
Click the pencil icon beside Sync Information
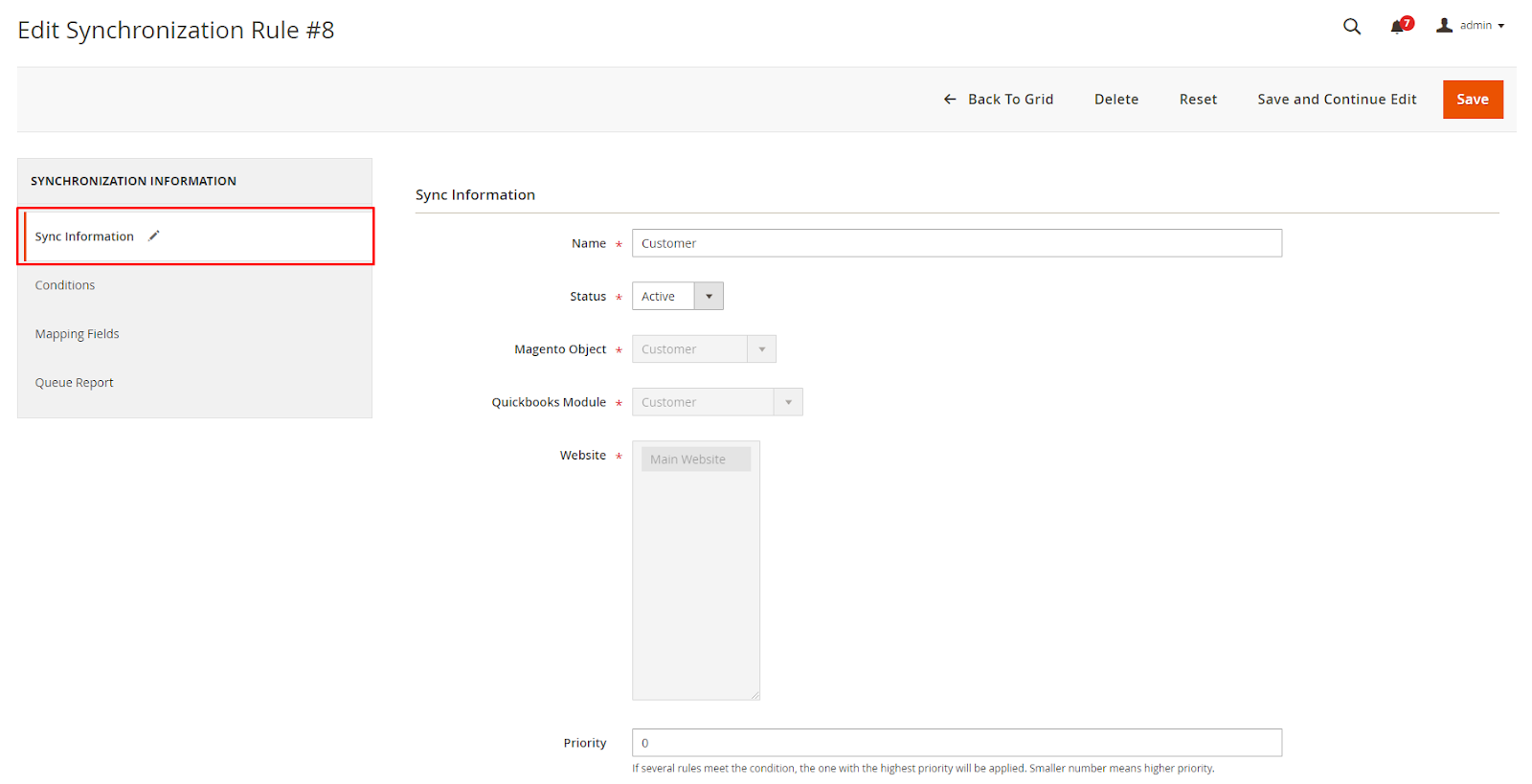click(153, 235)
